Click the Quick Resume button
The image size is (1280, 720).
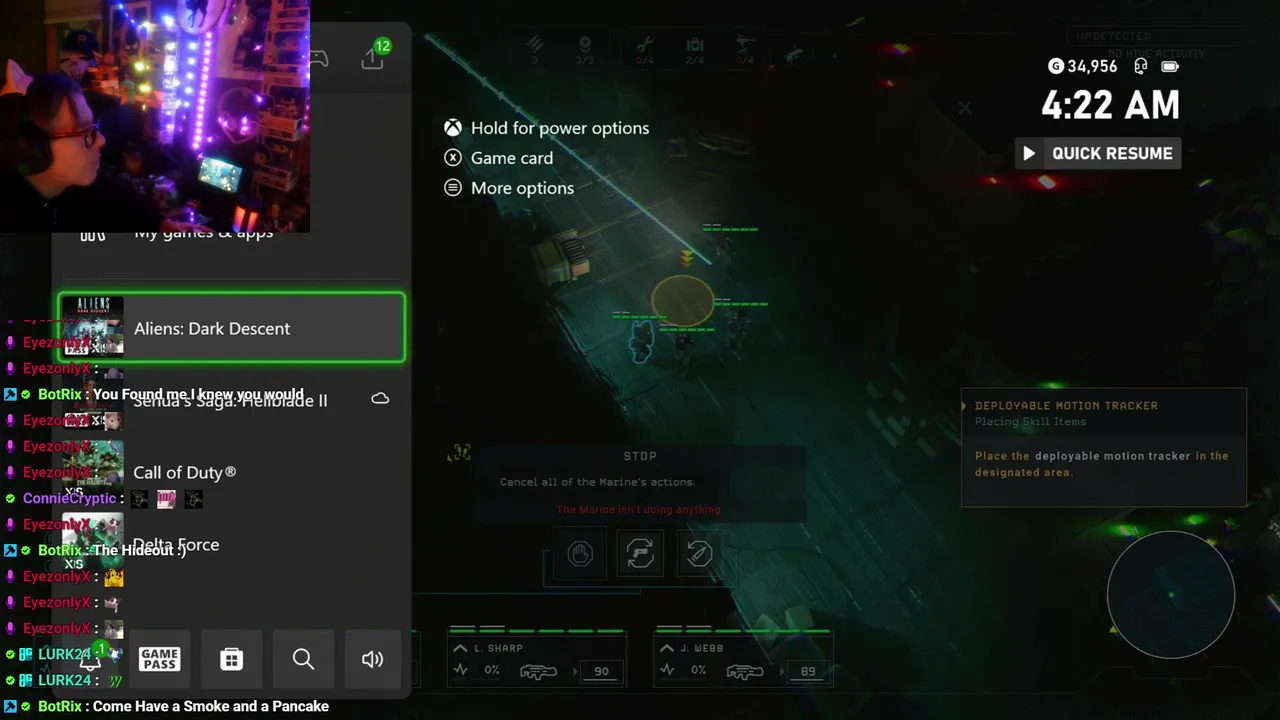click(x=1098, y=153)
